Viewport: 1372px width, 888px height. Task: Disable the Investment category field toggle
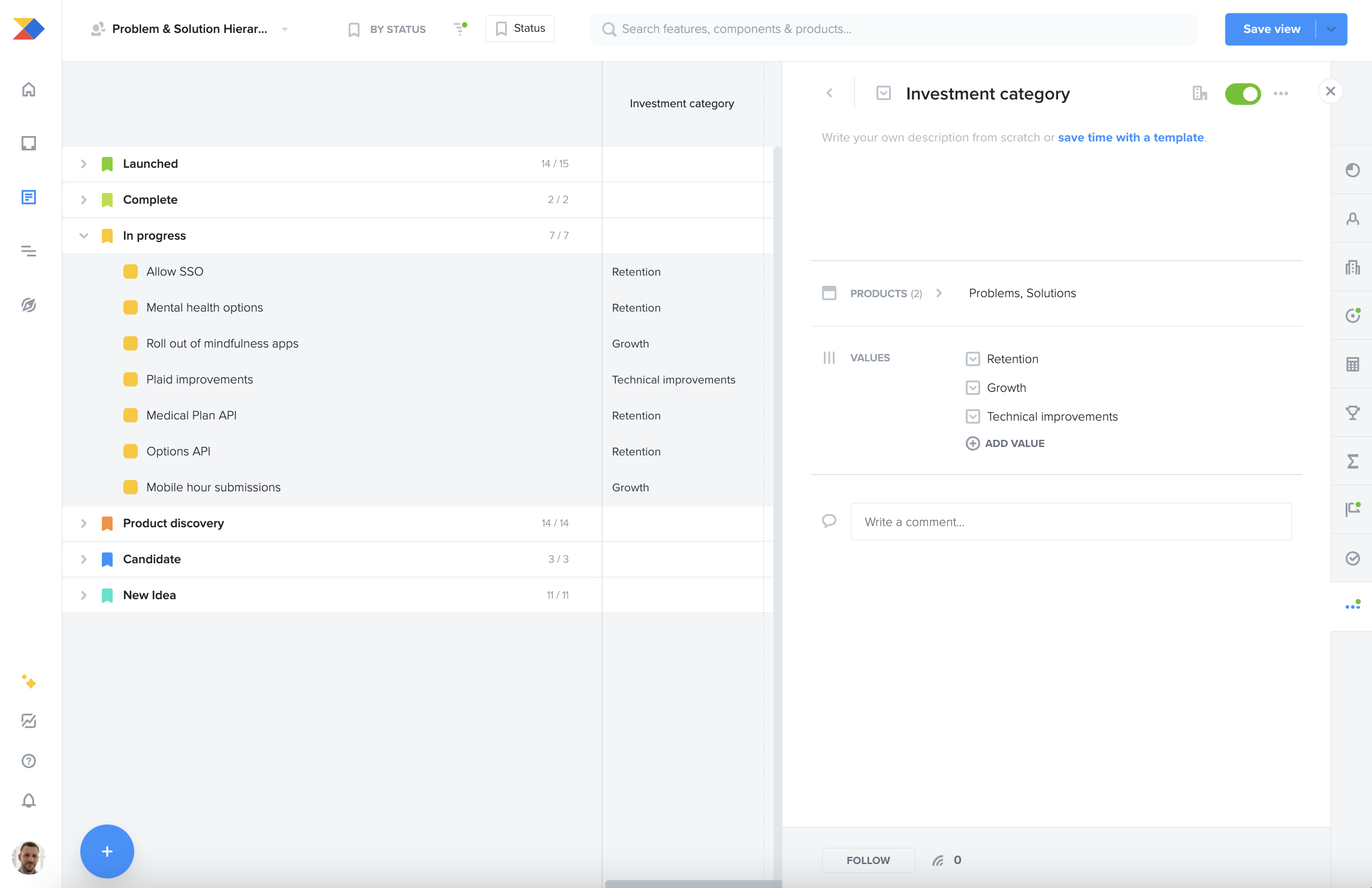[x=1243, y=93]
